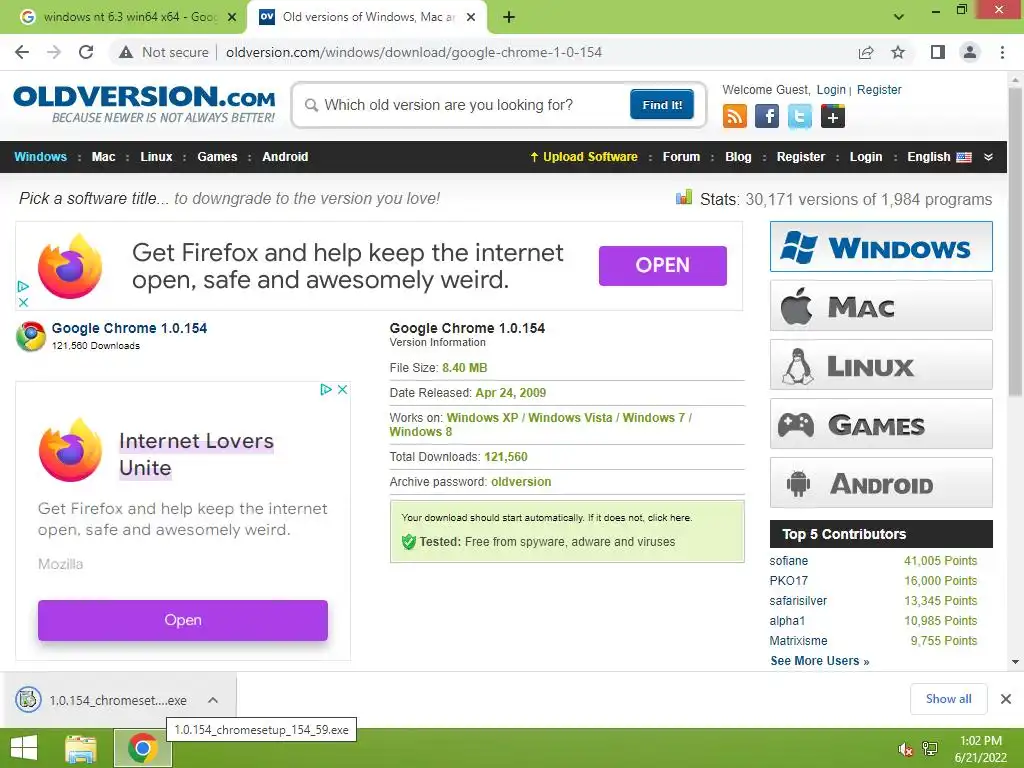
Task: Open the Windows category sidebar button
Action: [x=881, y=247]
